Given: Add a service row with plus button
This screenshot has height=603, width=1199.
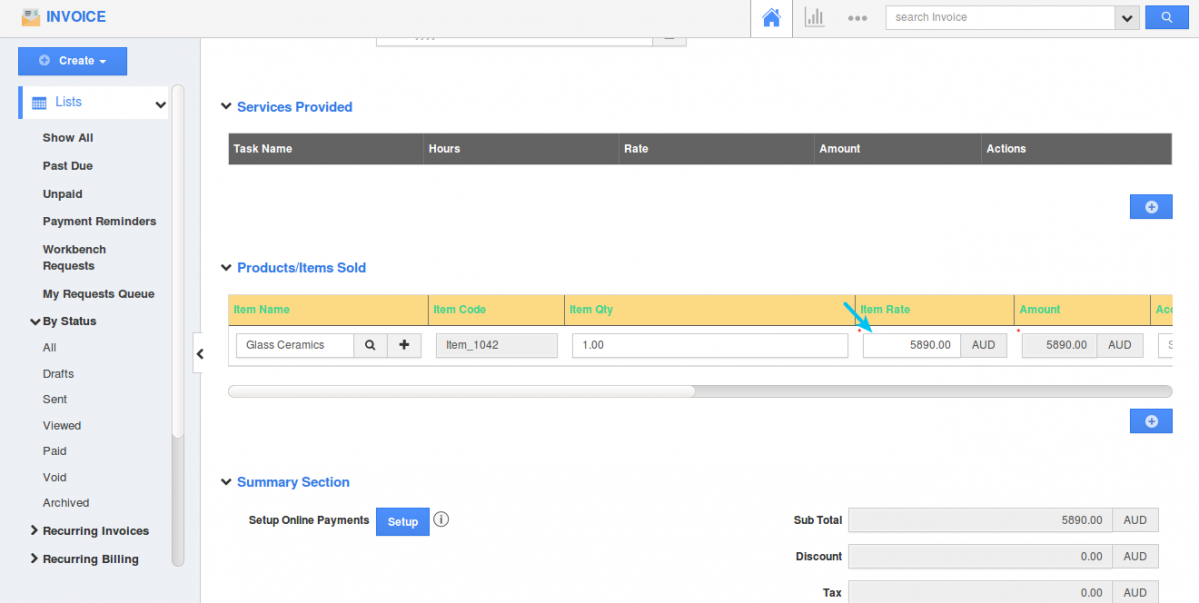Looking at the screenshot, I should [1150, 207].
